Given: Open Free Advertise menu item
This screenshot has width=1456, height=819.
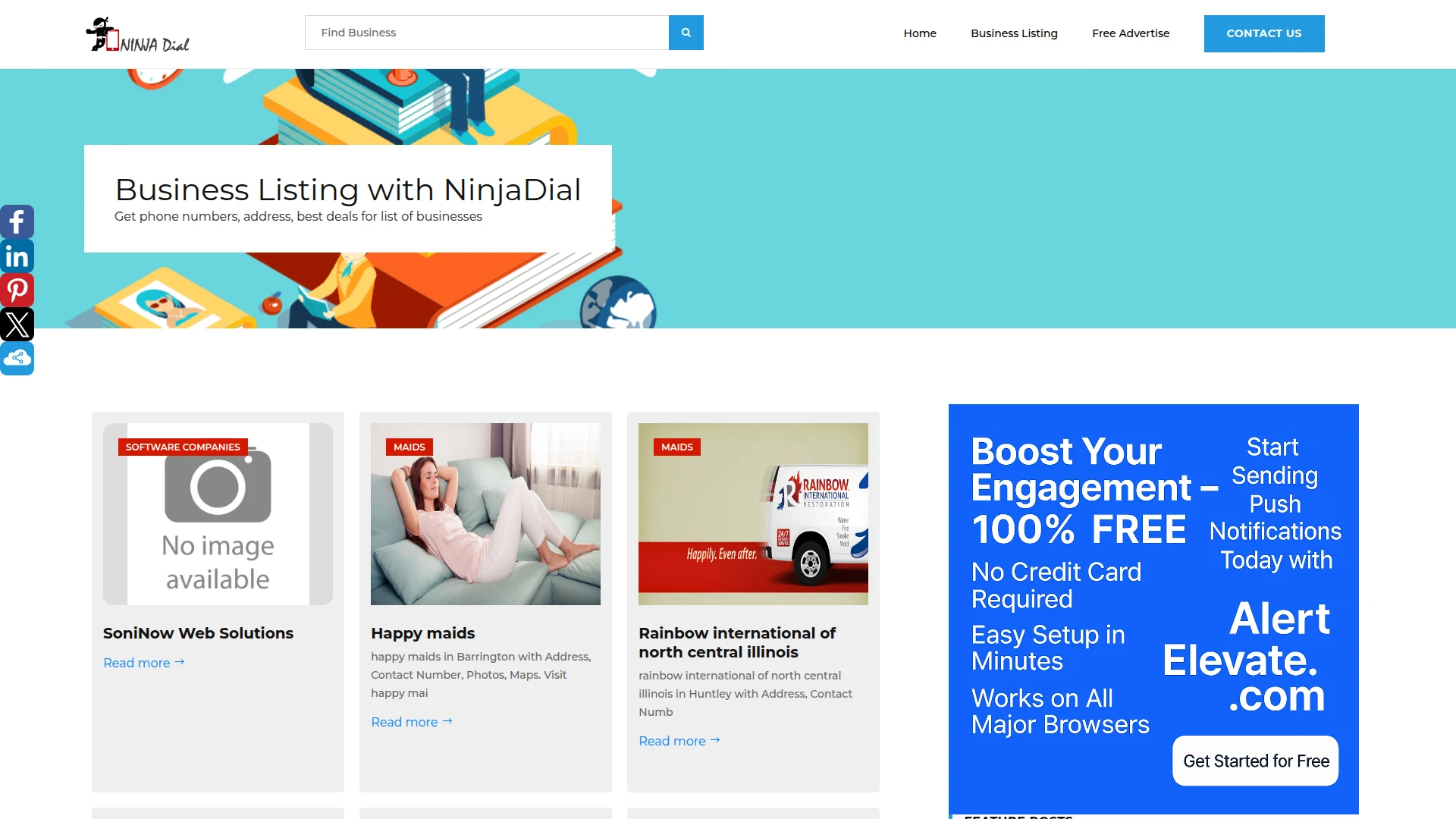Looking at the screenshot, I should (1131, 33).
